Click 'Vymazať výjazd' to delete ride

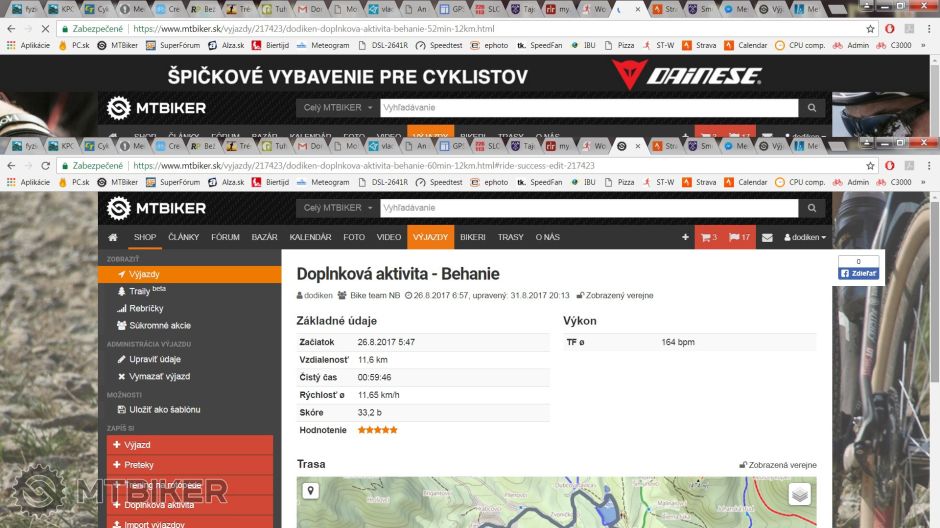point(159,376)
